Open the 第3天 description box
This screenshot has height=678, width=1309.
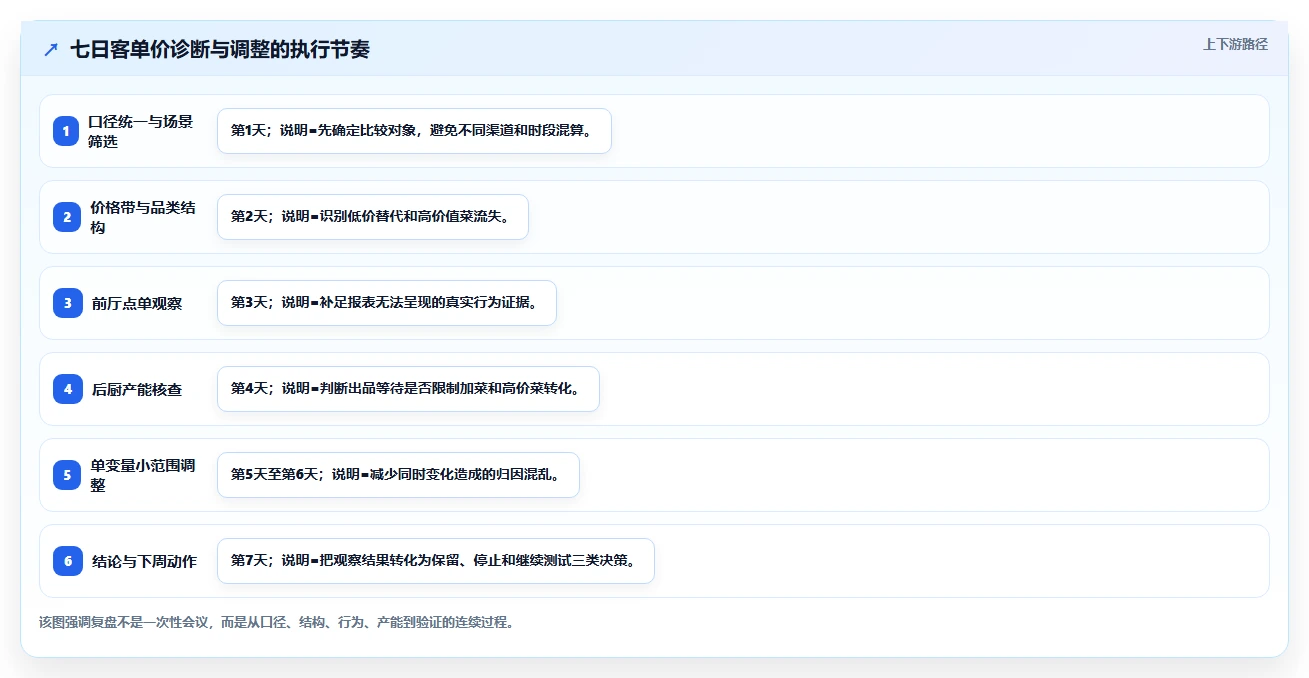386,303
